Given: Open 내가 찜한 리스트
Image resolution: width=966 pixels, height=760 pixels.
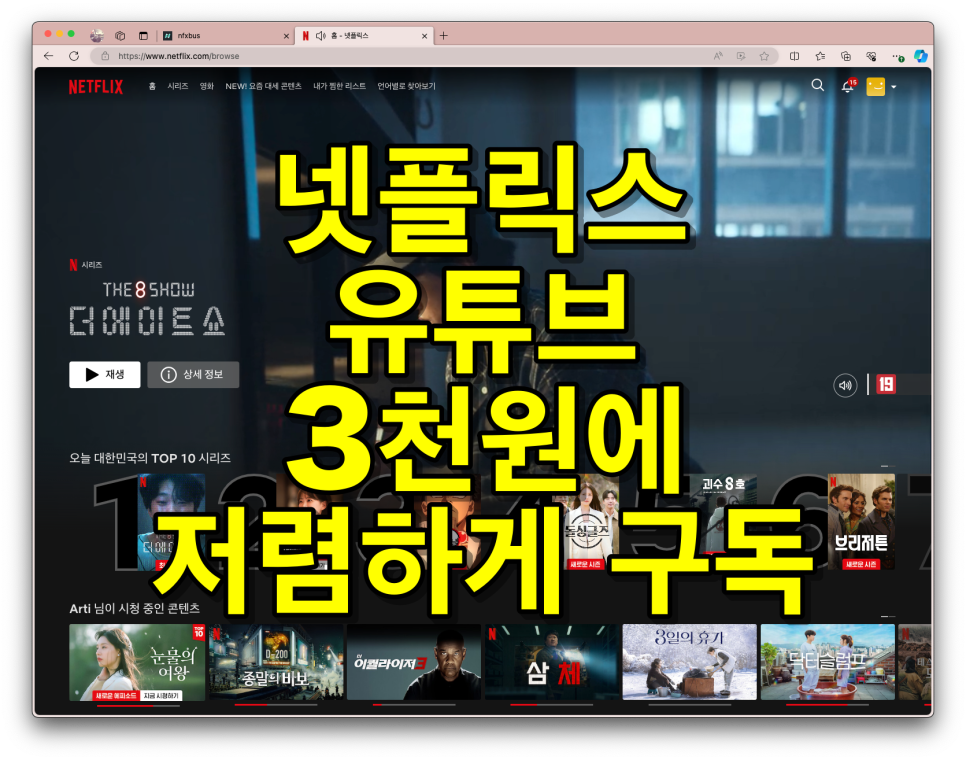Looking at the screenshot, I should pyautogui.click(x=339, y=86).
